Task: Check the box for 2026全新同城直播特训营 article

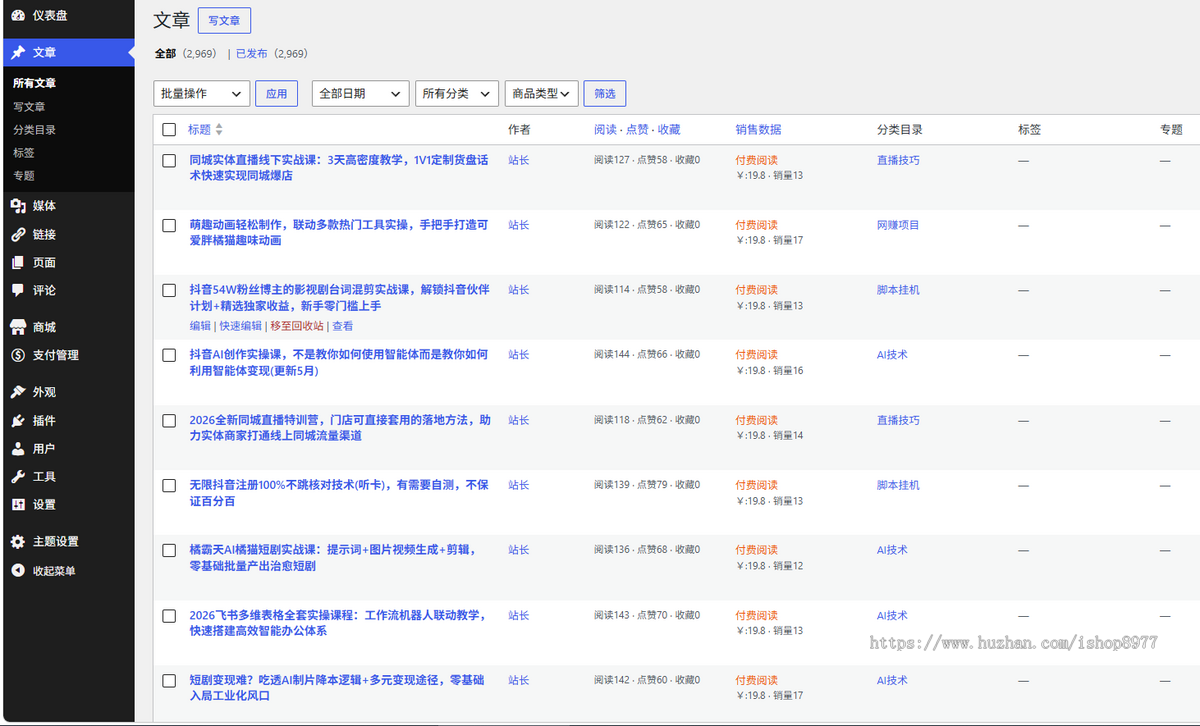Action: click(169, 420)
